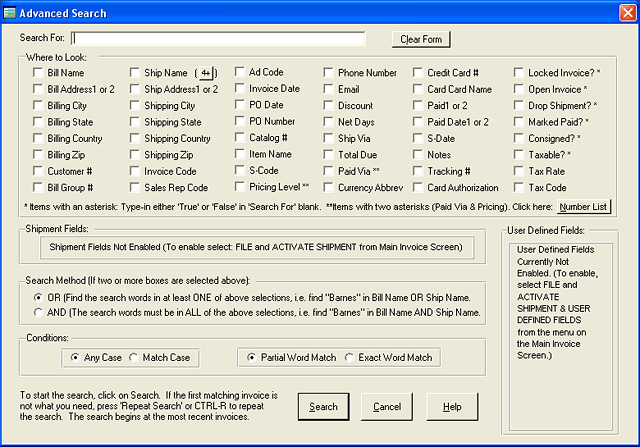
Task: Check the Pricing Level checkbox
Action: coord(240,187)
